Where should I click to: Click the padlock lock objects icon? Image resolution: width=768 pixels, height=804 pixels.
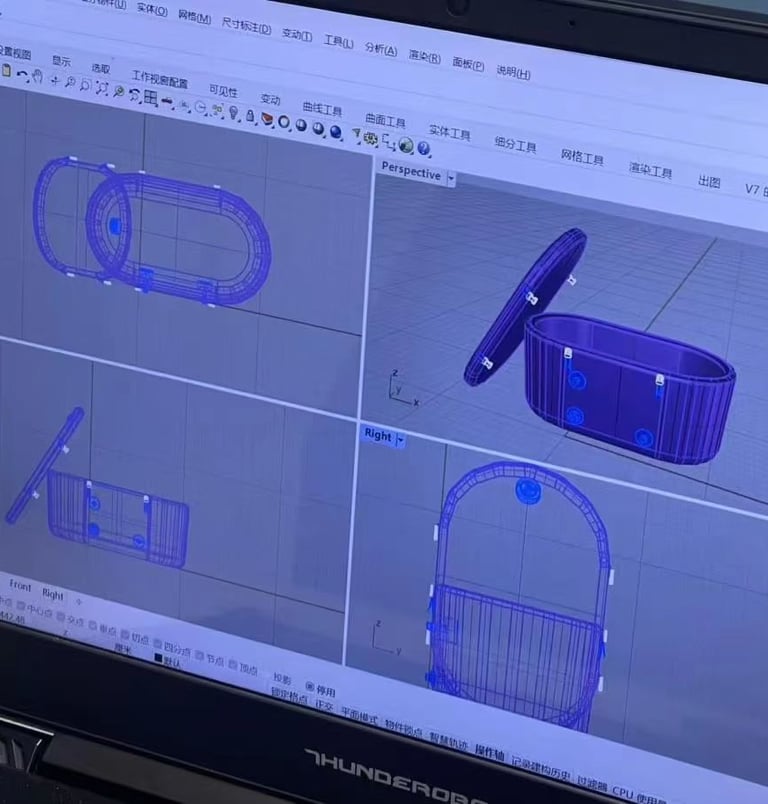250,116
